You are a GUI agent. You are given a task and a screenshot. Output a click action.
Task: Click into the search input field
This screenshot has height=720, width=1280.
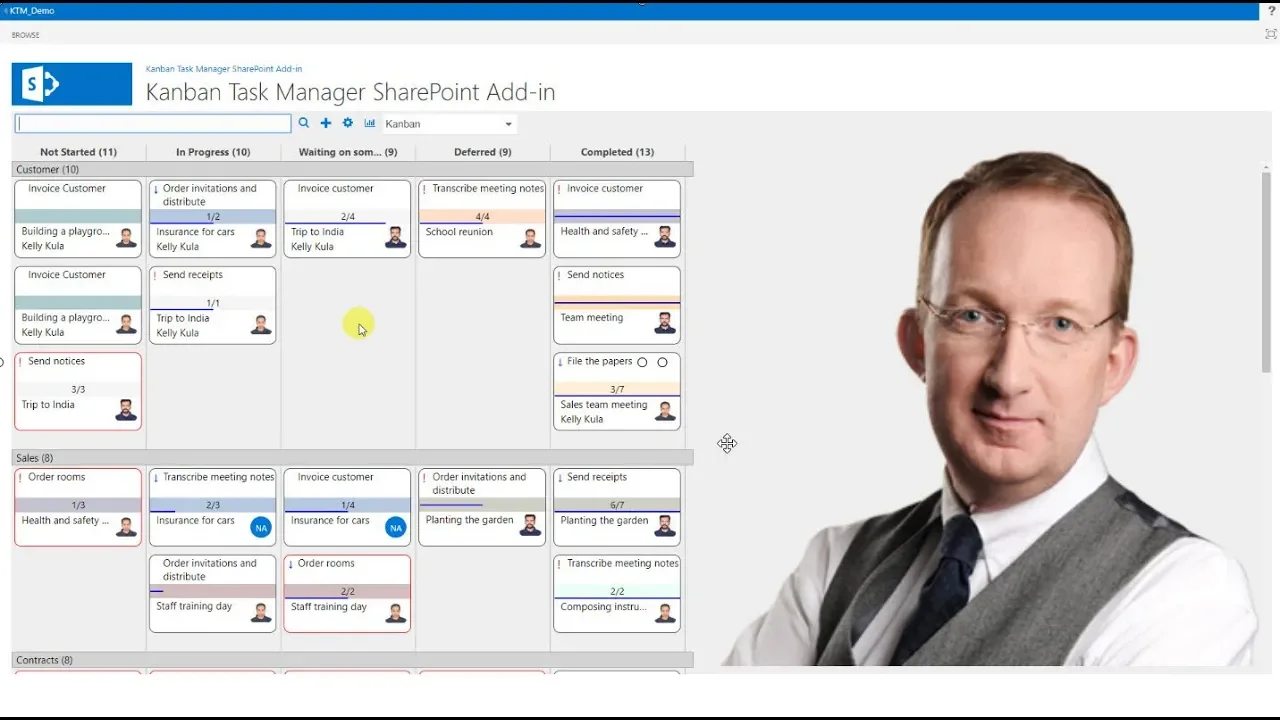[x=153, y=124]
